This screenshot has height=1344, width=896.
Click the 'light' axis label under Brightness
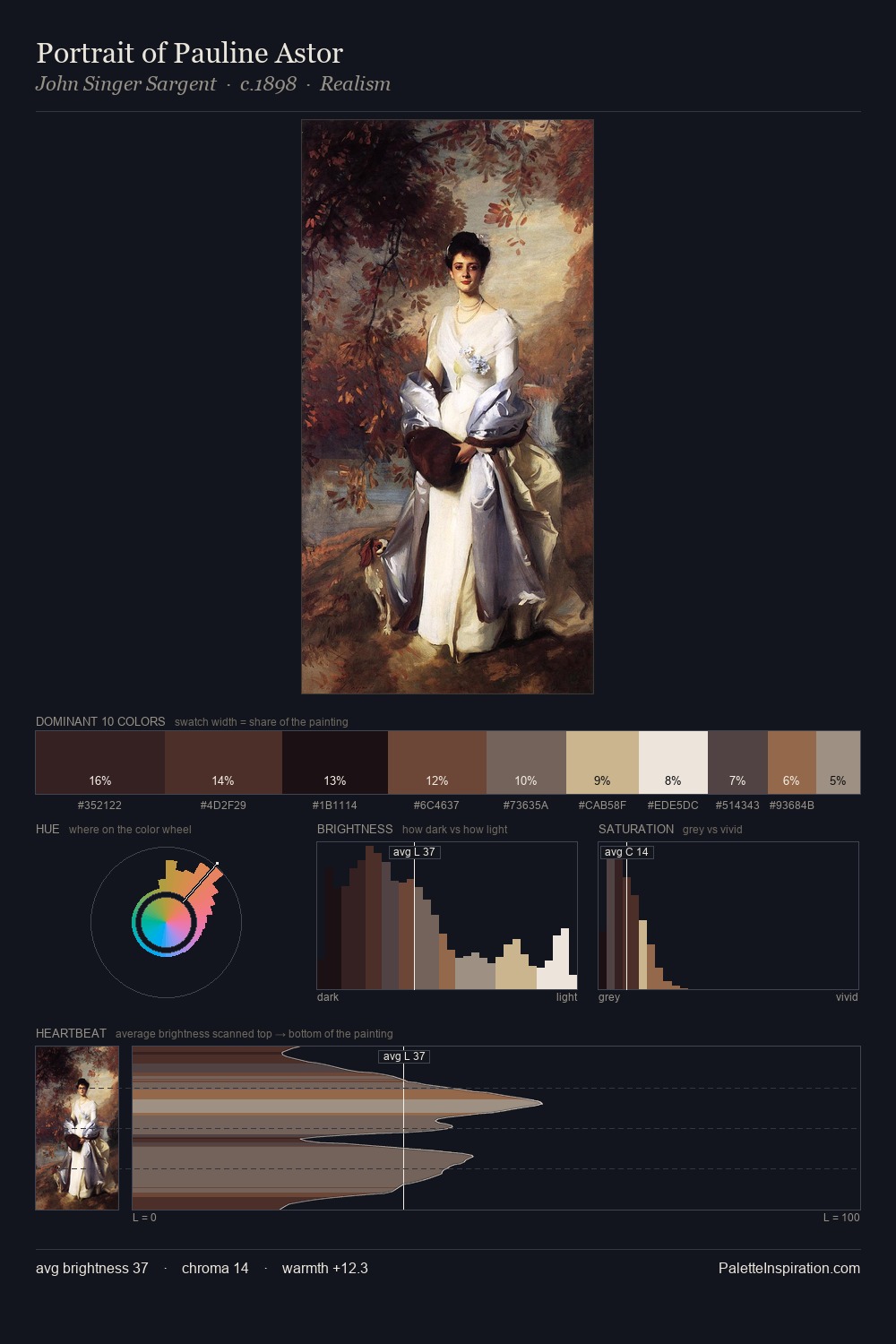(x=566, y=997)
